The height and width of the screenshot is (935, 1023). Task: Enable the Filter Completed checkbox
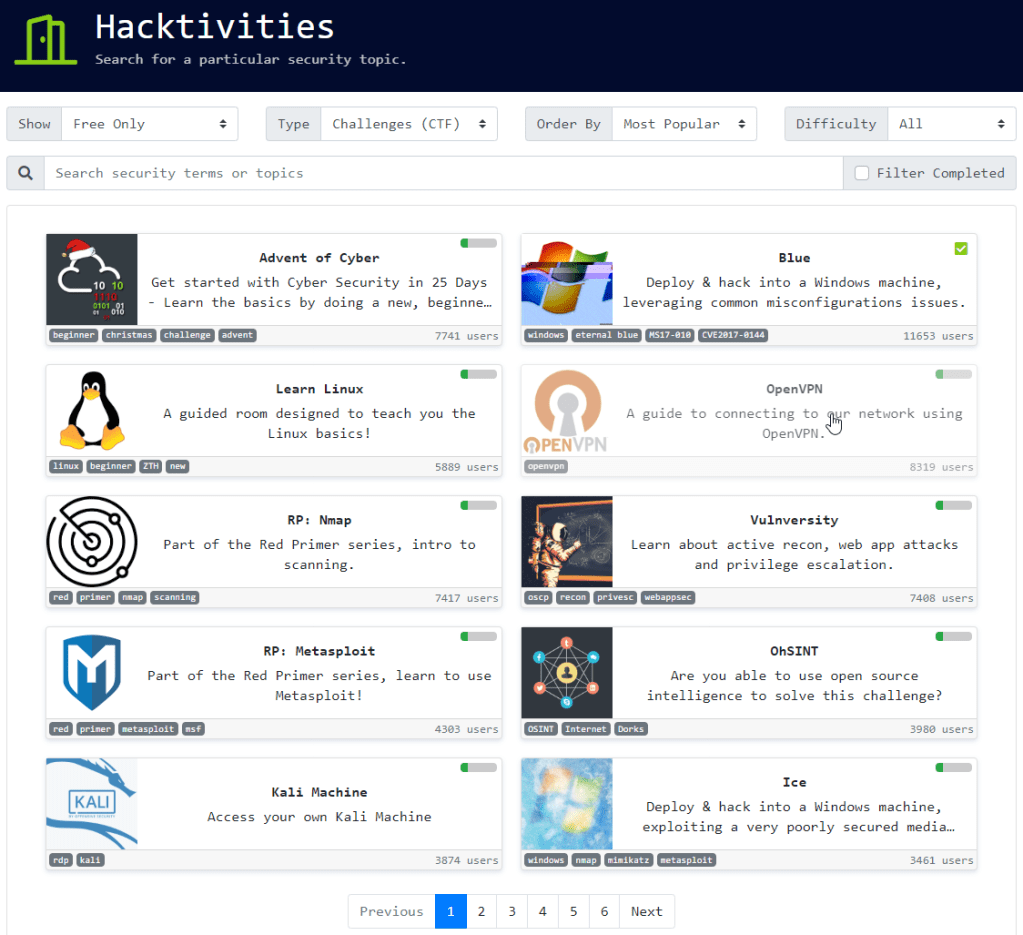tap(862, 173)
